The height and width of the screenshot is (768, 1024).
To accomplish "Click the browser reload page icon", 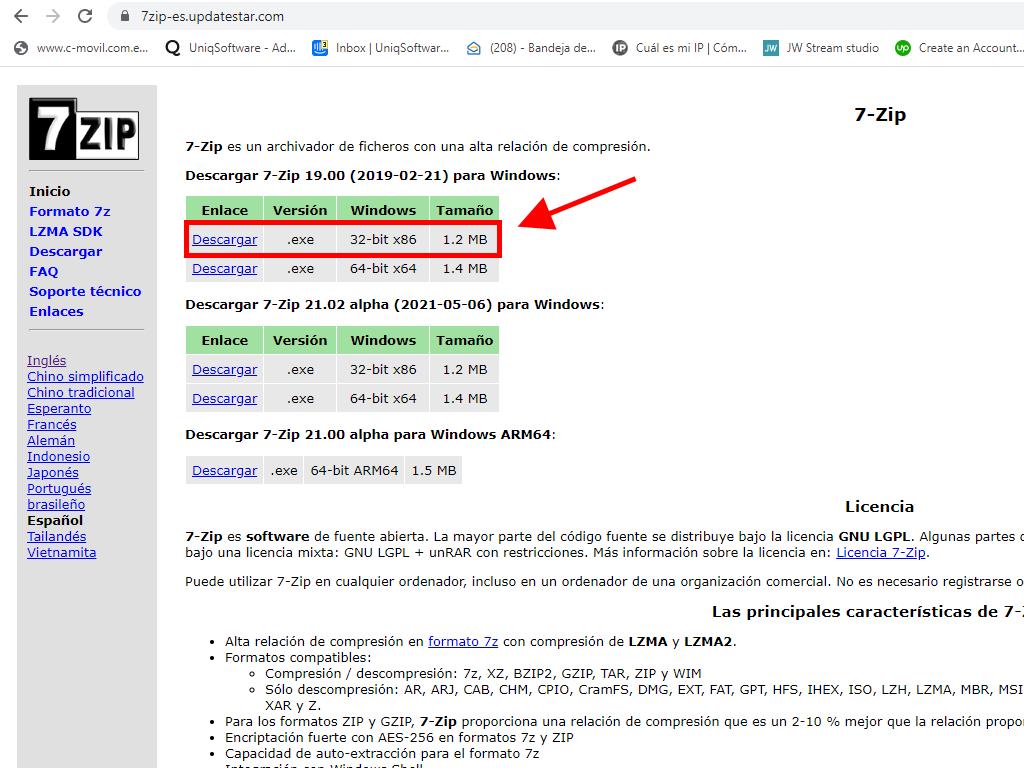I will 85,16.
